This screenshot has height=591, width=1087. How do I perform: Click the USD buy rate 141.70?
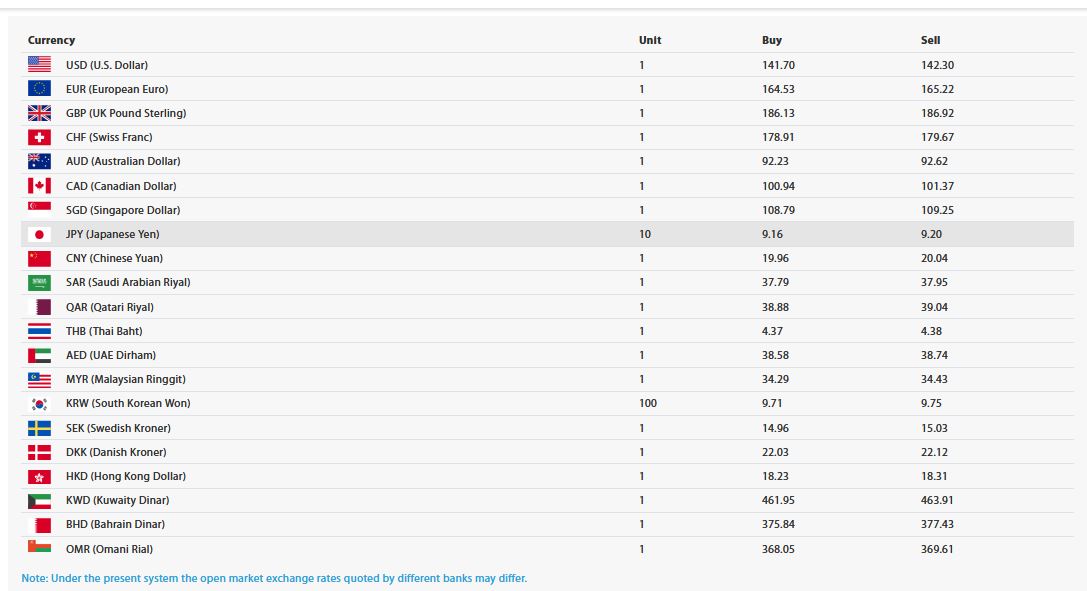tap(777, 65)
